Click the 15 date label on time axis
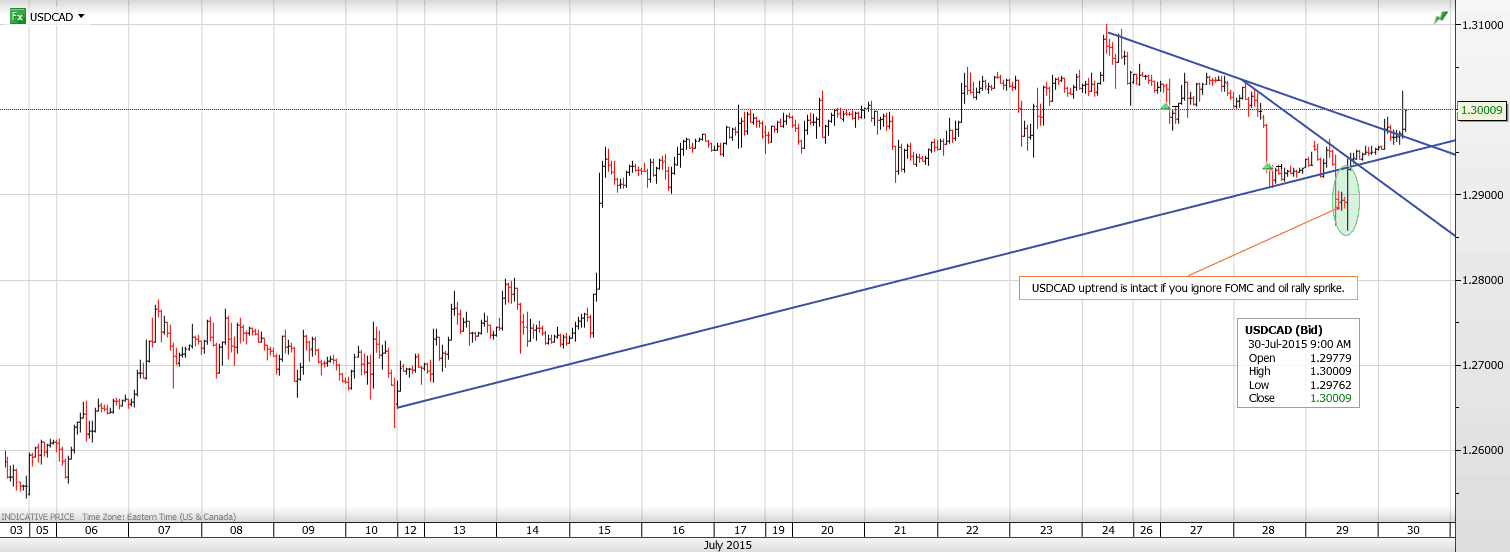 click(x=603, y=529)
